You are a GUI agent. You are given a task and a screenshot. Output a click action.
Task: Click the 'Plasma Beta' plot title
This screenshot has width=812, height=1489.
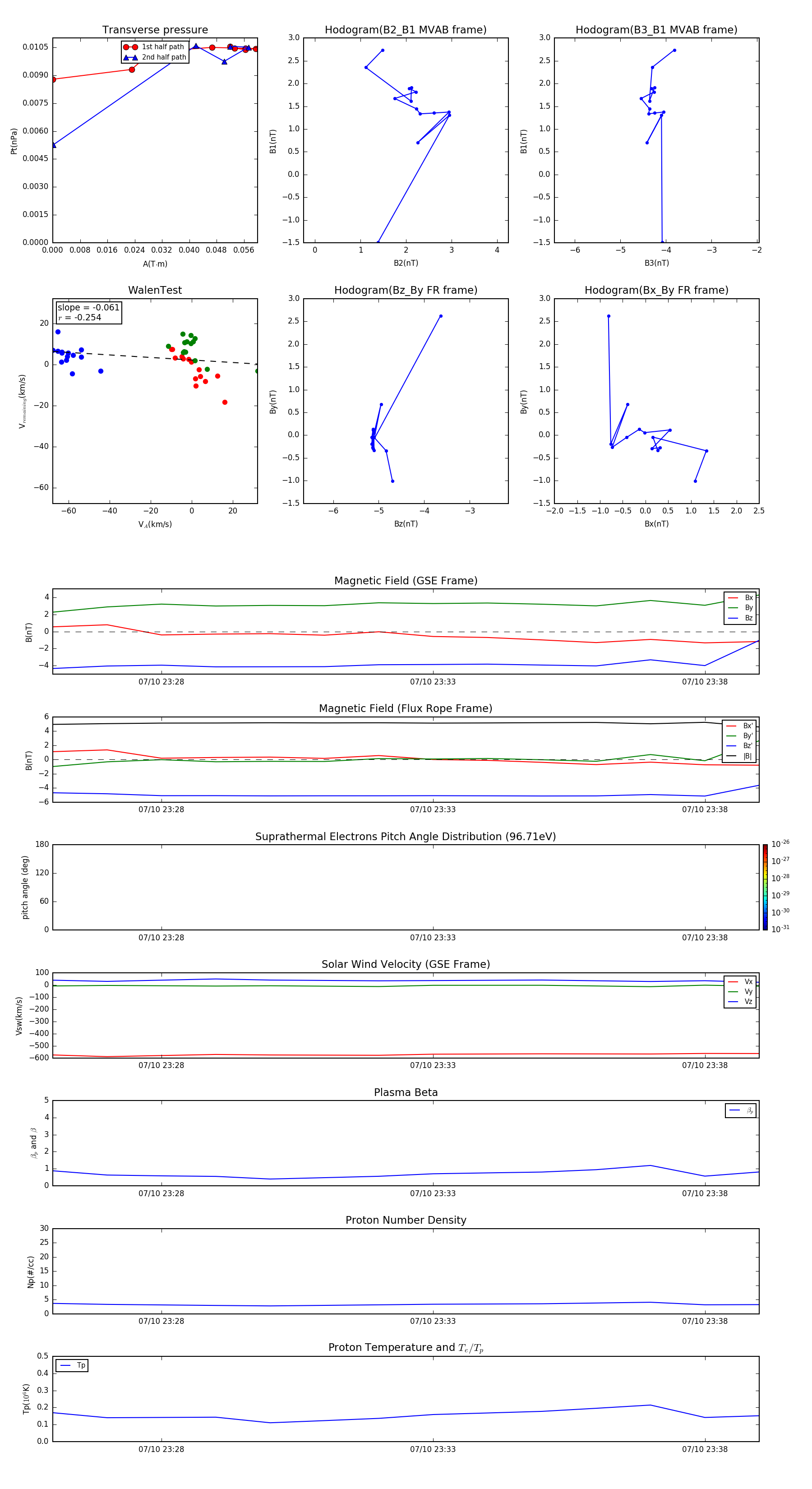[406, 1092]
